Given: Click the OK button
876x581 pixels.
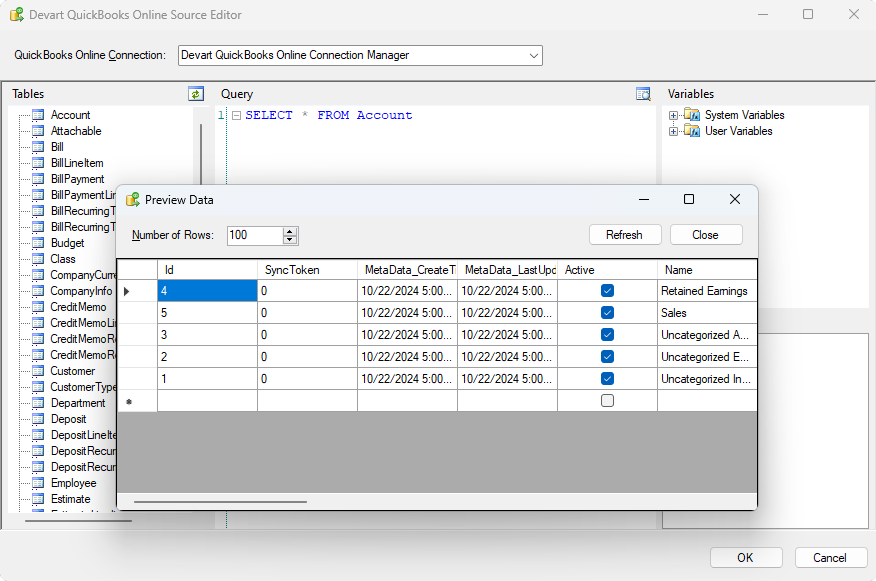Looking at the screenshot, I should coord(745,558).
